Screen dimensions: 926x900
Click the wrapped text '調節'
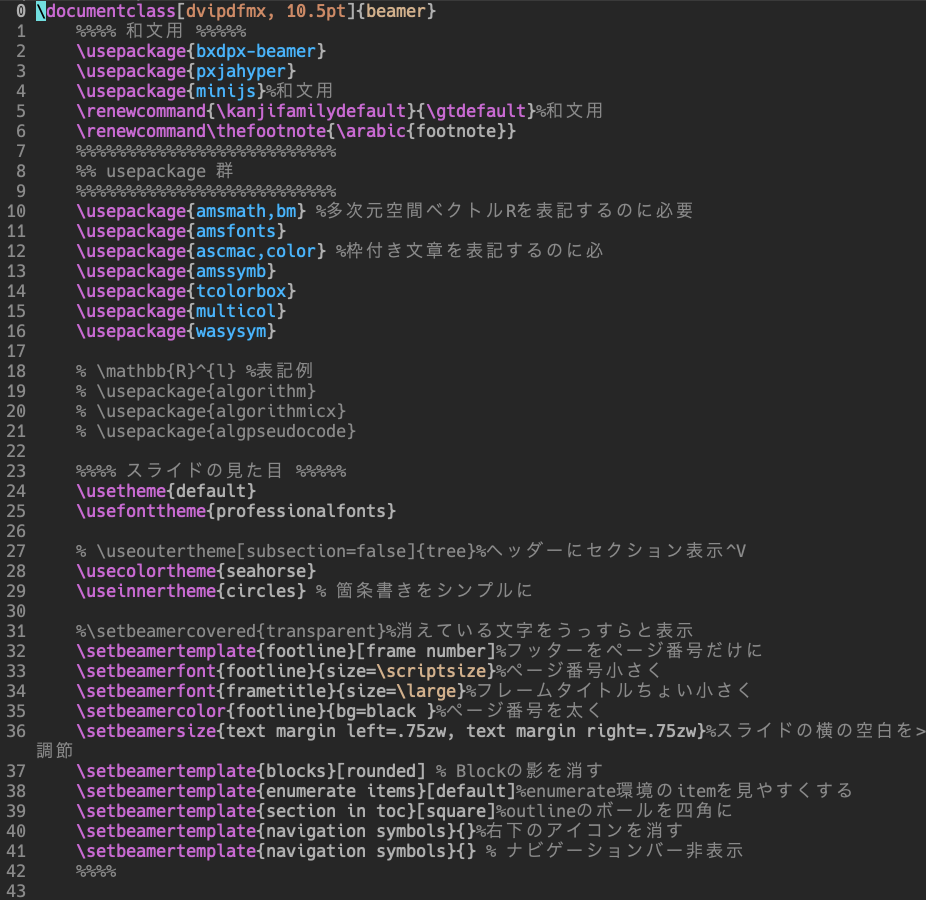pos(55,751)
